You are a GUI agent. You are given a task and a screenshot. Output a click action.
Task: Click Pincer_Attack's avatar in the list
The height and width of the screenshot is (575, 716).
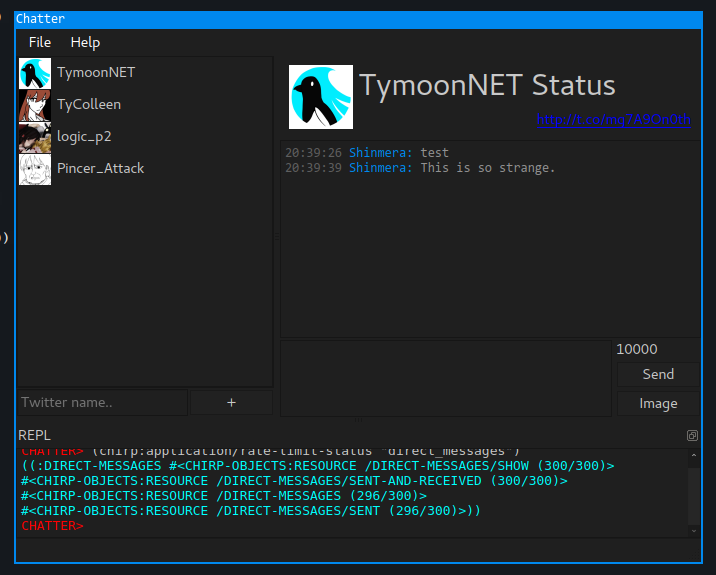pos(35,169)
